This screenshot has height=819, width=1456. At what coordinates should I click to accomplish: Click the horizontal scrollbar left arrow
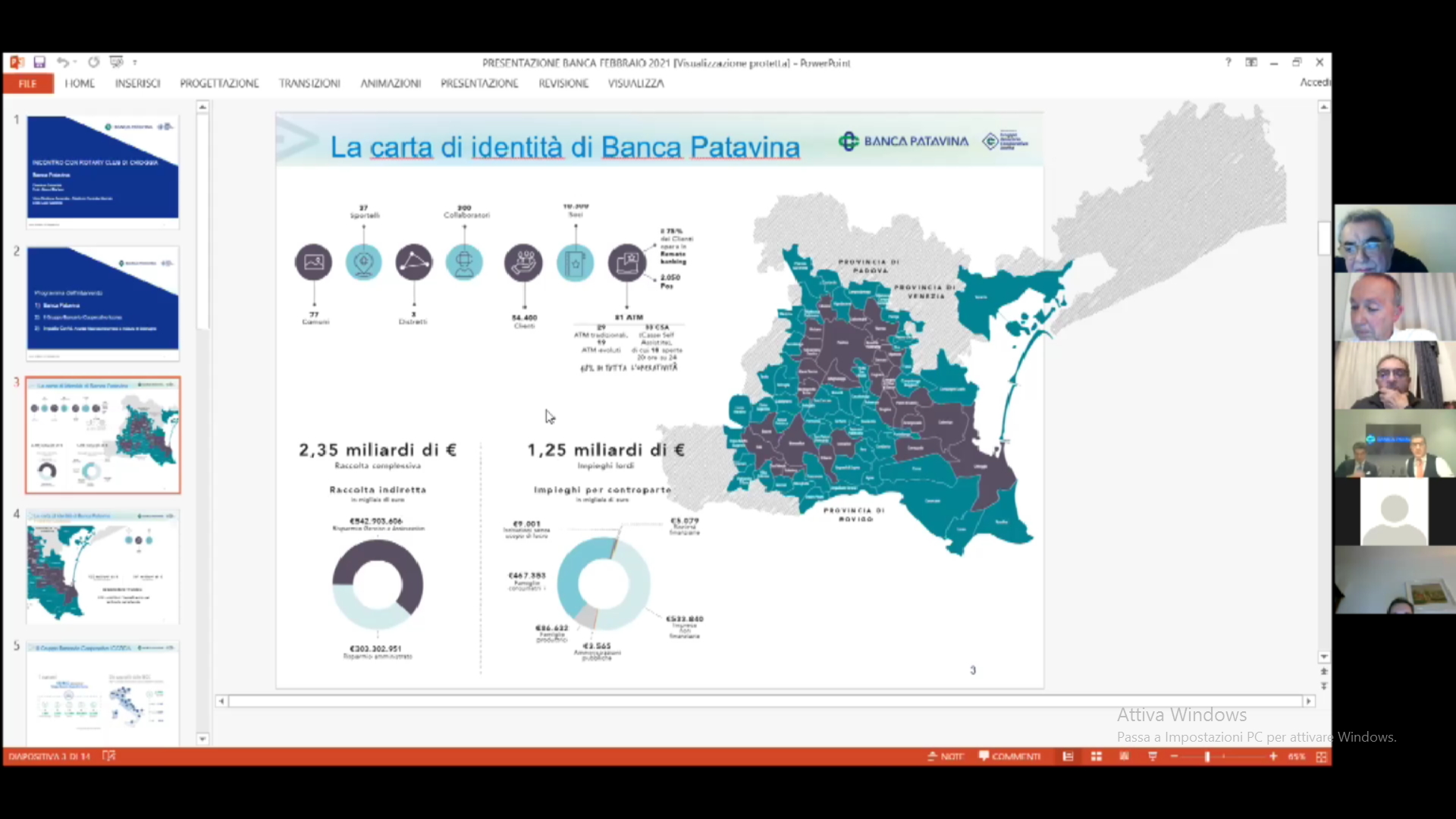coord(221,701)
